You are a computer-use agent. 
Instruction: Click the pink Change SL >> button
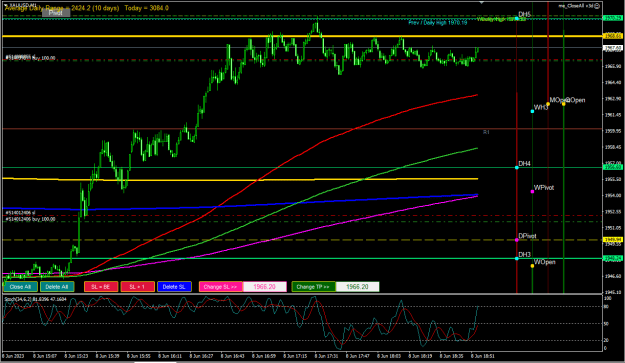(220, 286)
